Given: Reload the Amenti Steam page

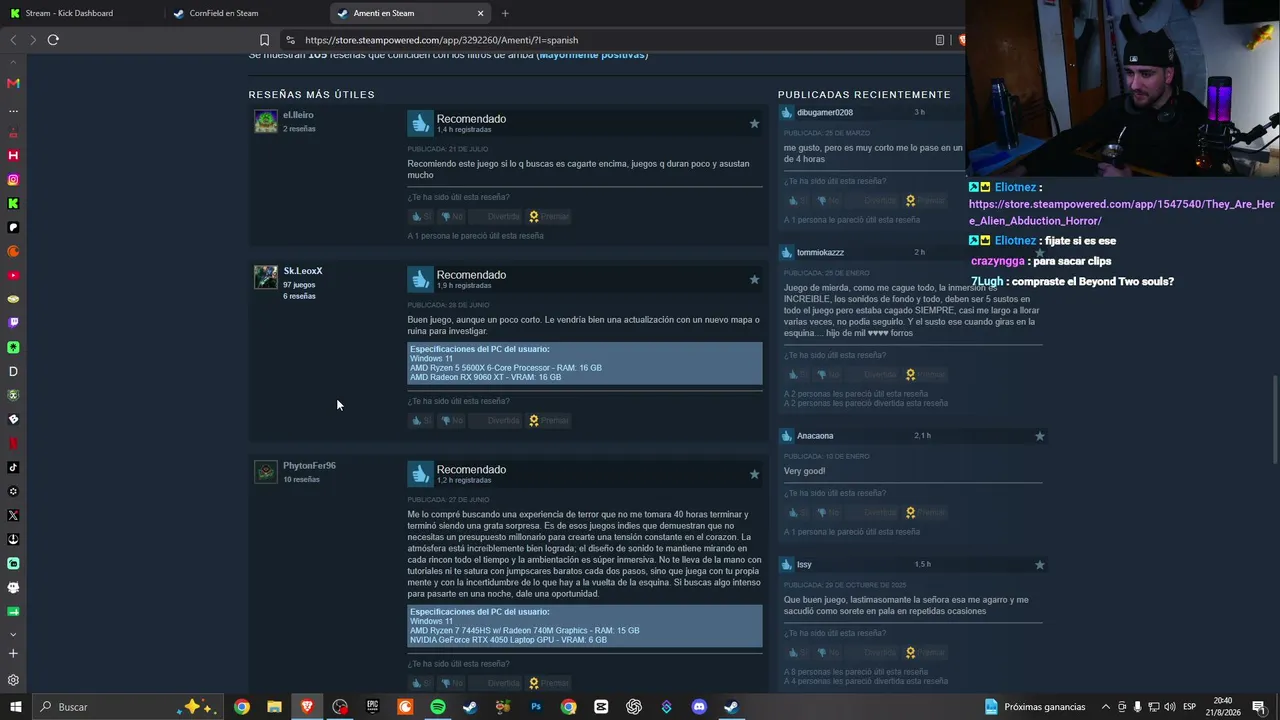Looking at the screenshot, I should [53, 40].
